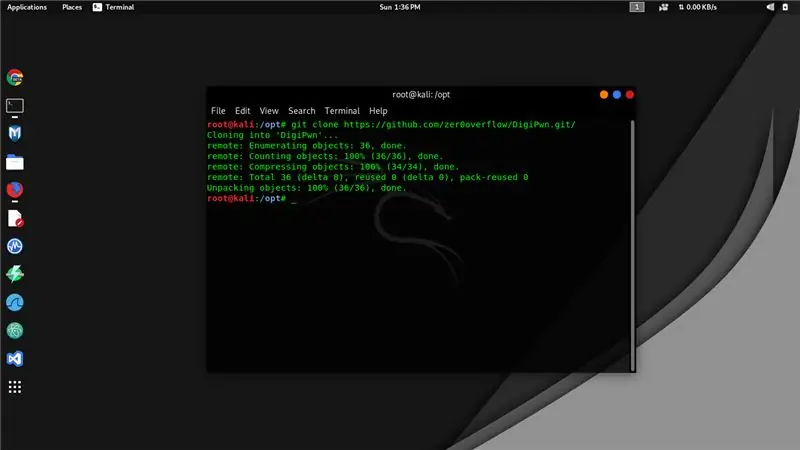Open the volume icon in top bar
800x450 pixels.
[770, 7]
